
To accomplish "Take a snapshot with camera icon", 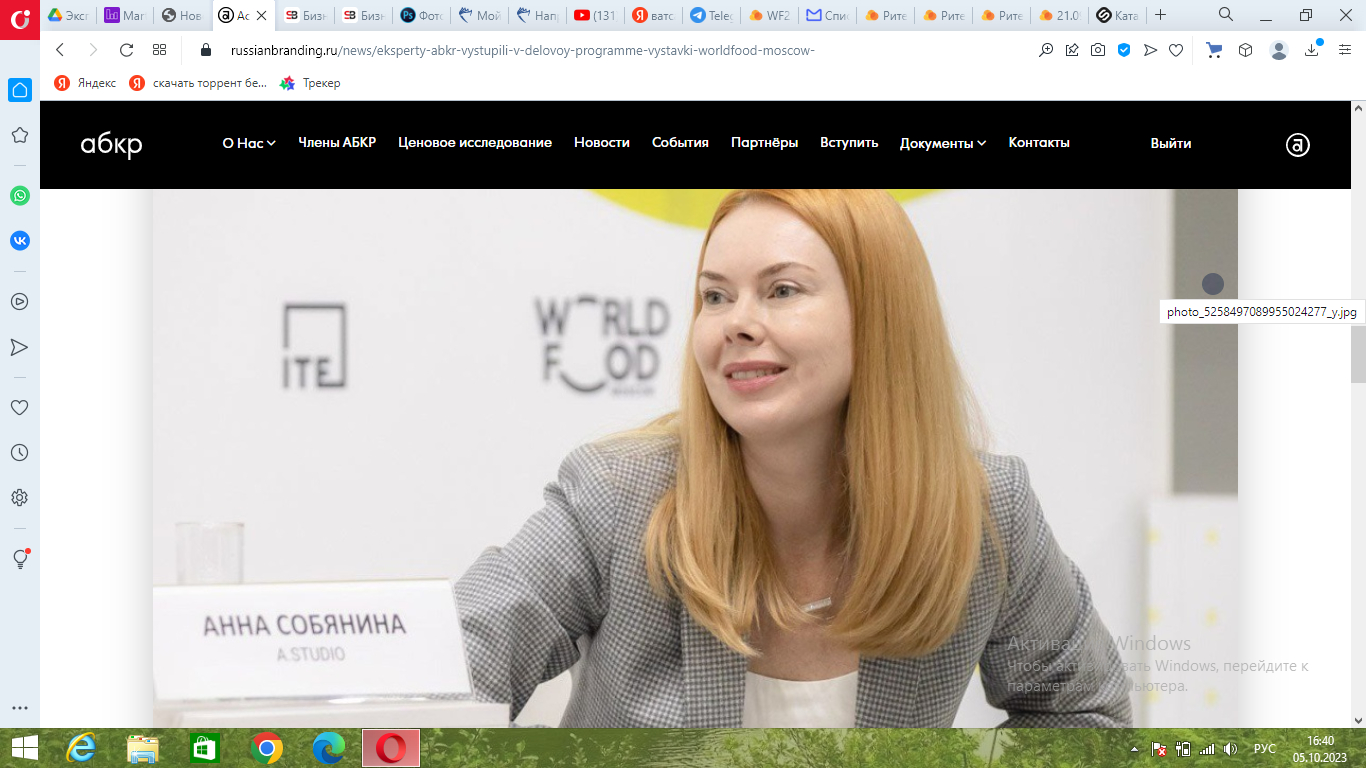I will [1098, 50].
